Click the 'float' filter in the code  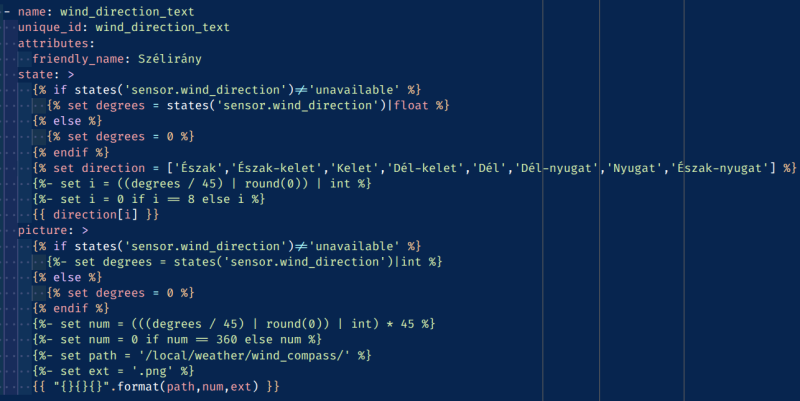412,105
